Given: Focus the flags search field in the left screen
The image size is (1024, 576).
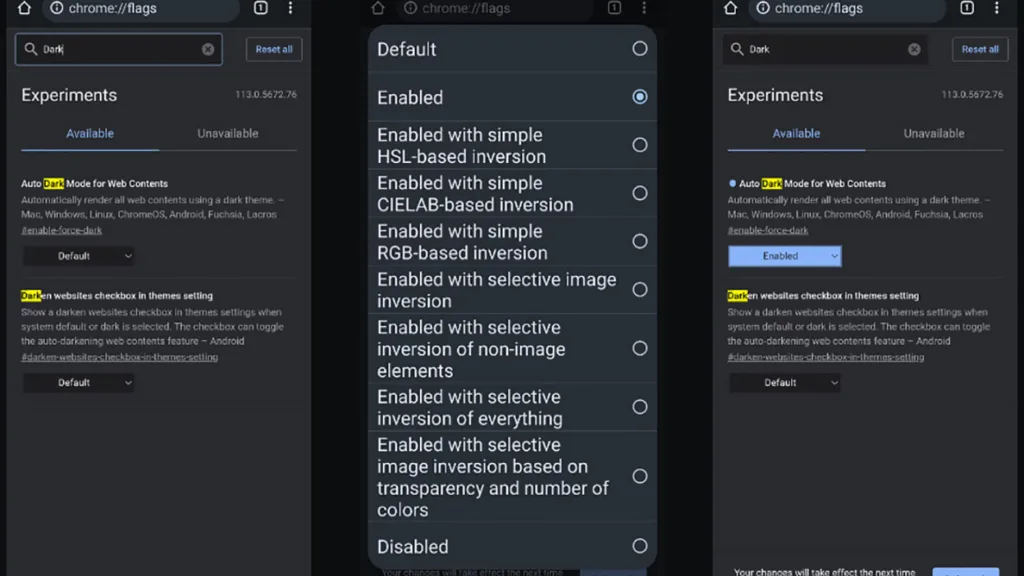Looking at the screenshot, I should (x=119, y=49).
